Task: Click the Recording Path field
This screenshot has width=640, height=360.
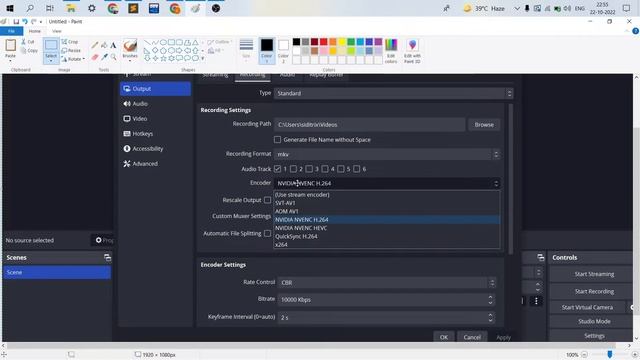Action: (370, 124)
